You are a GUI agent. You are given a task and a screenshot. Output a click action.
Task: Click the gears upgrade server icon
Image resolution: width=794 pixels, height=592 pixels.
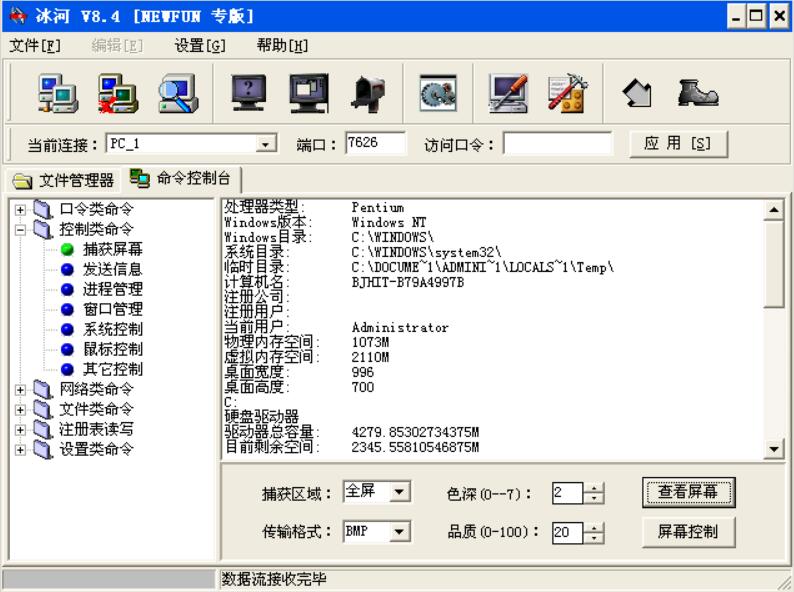pyautogui.click(x=438, y=93)
